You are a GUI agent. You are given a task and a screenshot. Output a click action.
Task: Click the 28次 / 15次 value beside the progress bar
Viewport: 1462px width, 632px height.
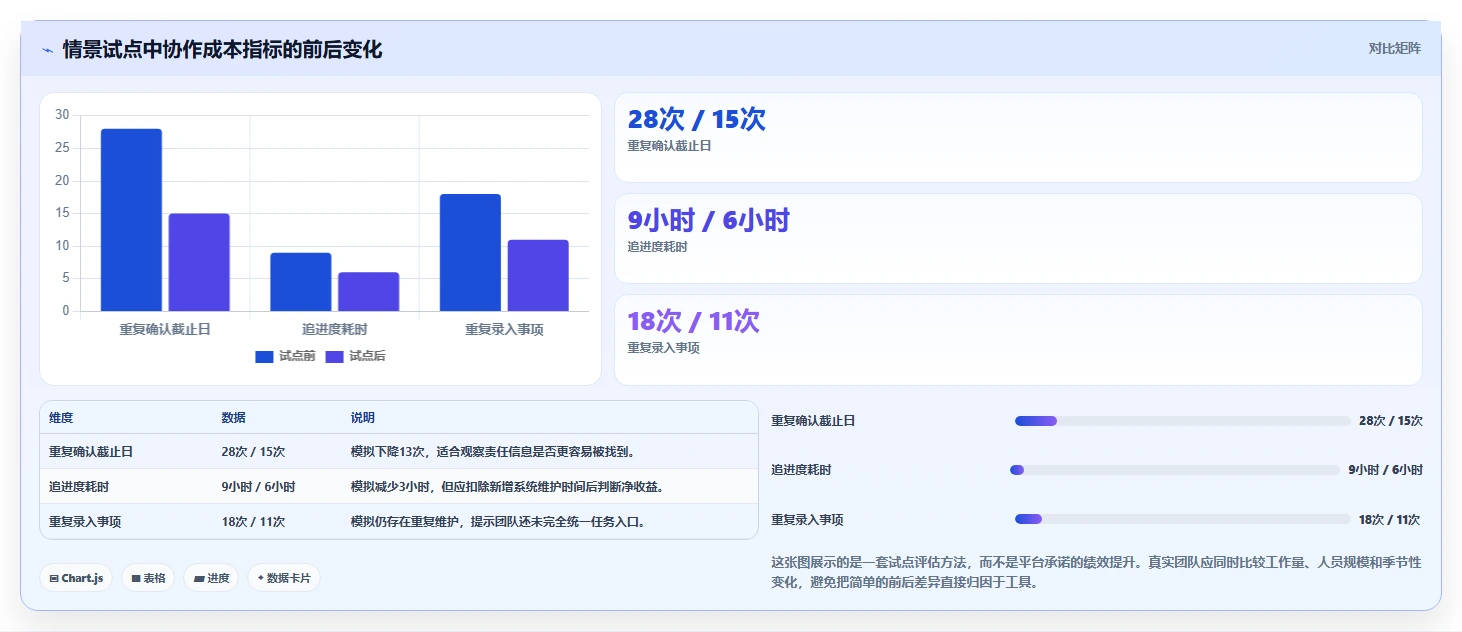(1390, 421)
